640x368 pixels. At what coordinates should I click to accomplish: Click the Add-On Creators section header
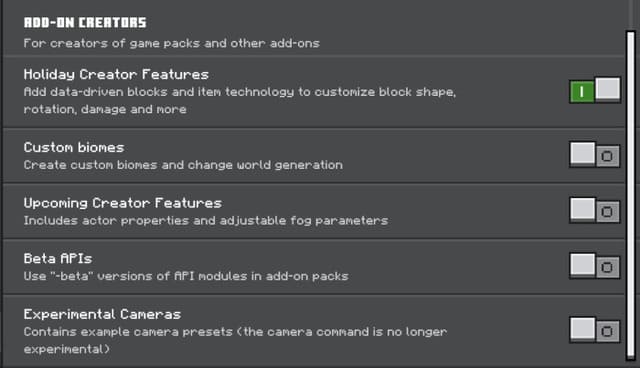tap(85, 22)
